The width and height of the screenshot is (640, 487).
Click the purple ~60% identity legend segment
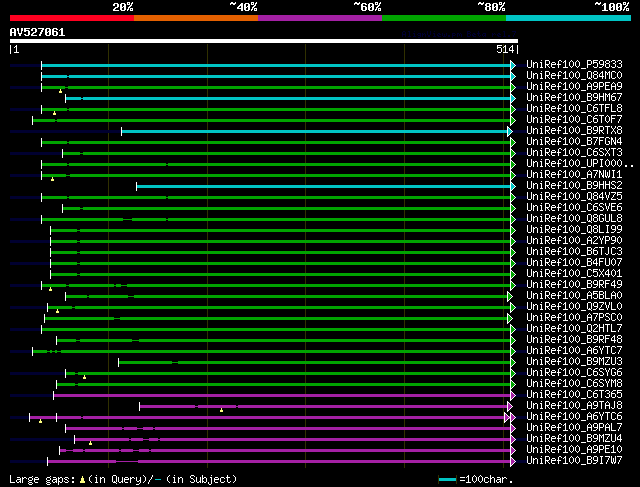coord(320,18)
